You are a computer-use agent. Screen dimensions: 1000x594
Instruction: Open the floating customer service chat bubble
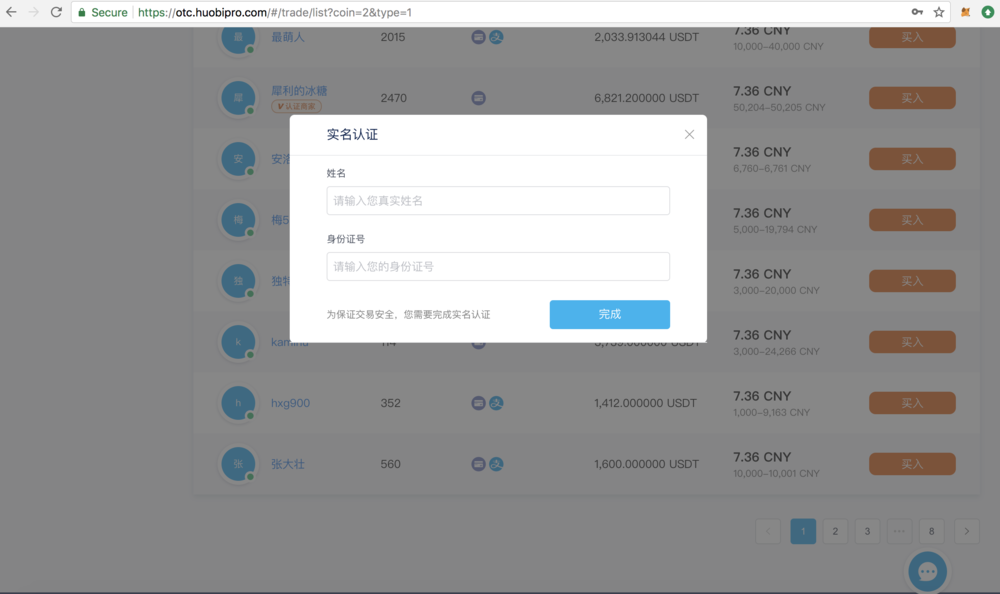pos(928,571)
